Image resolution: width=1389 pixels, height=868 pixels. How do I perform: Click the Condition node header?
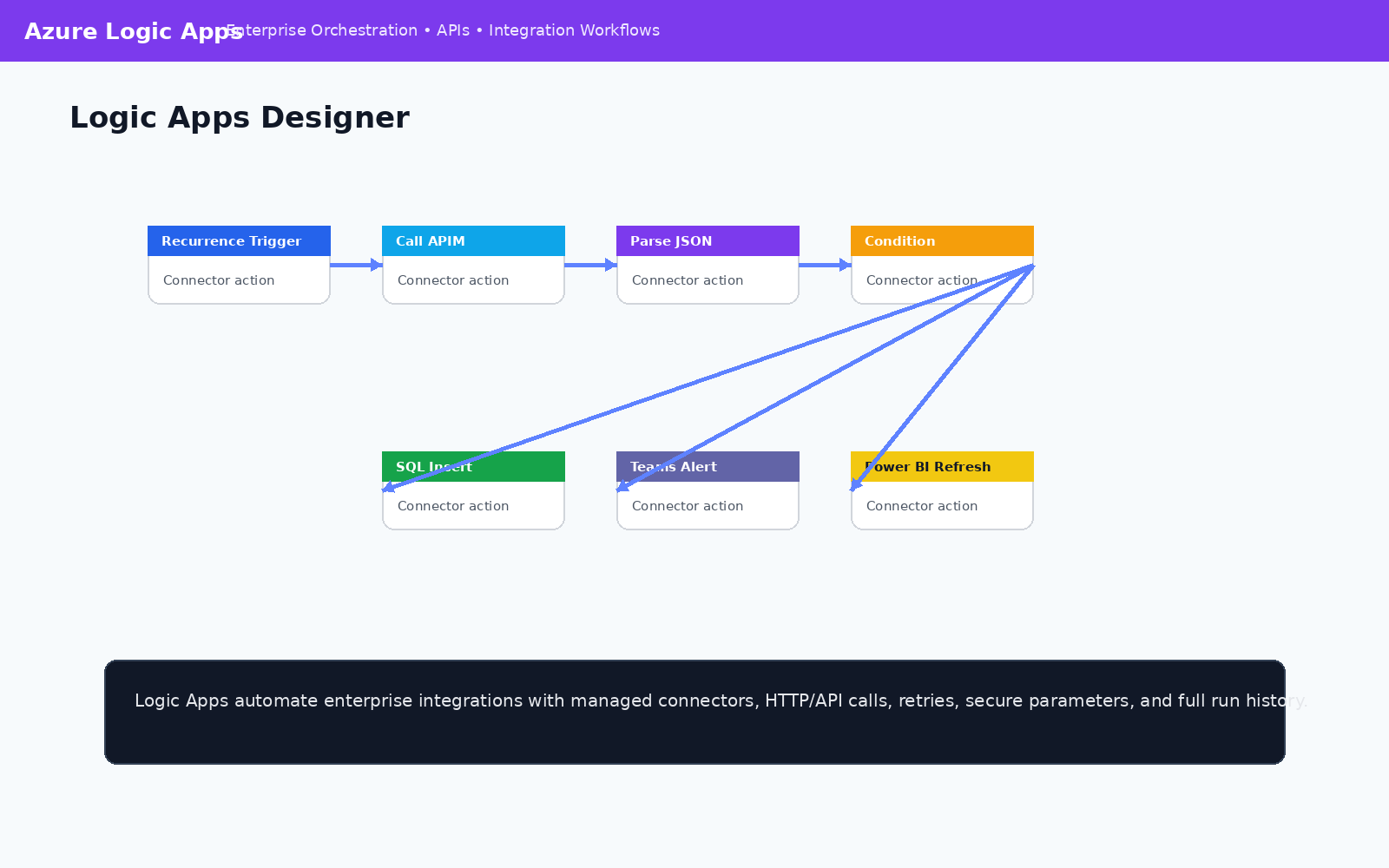942,241
